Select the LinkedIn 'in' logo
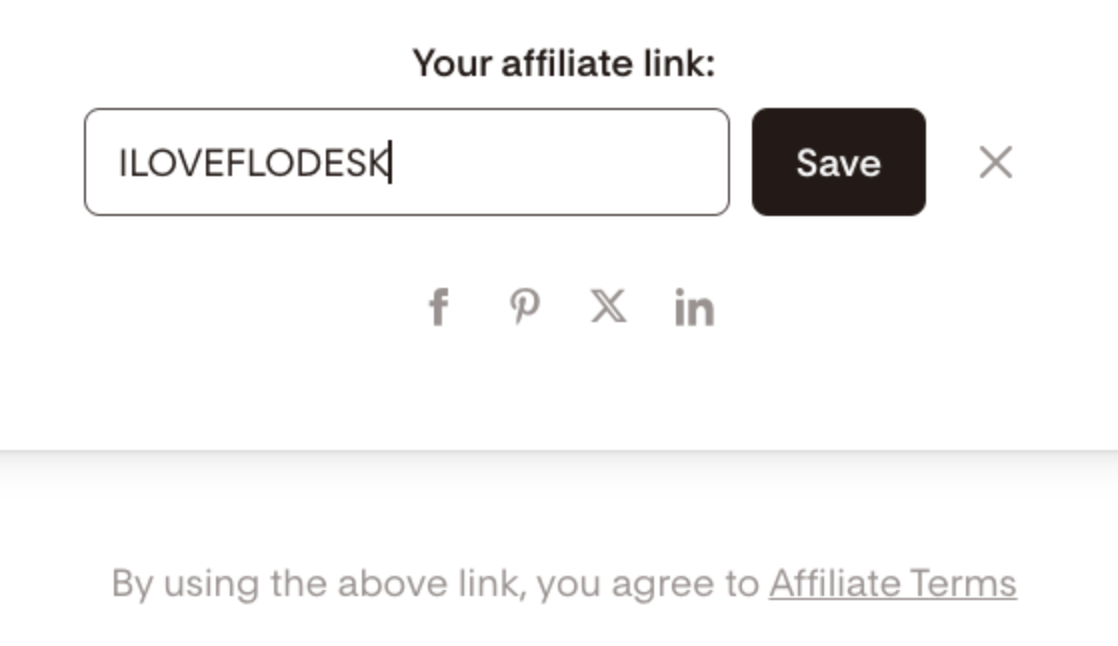The height and width of the screenshot is (646, 1118). tap(694, 308)
